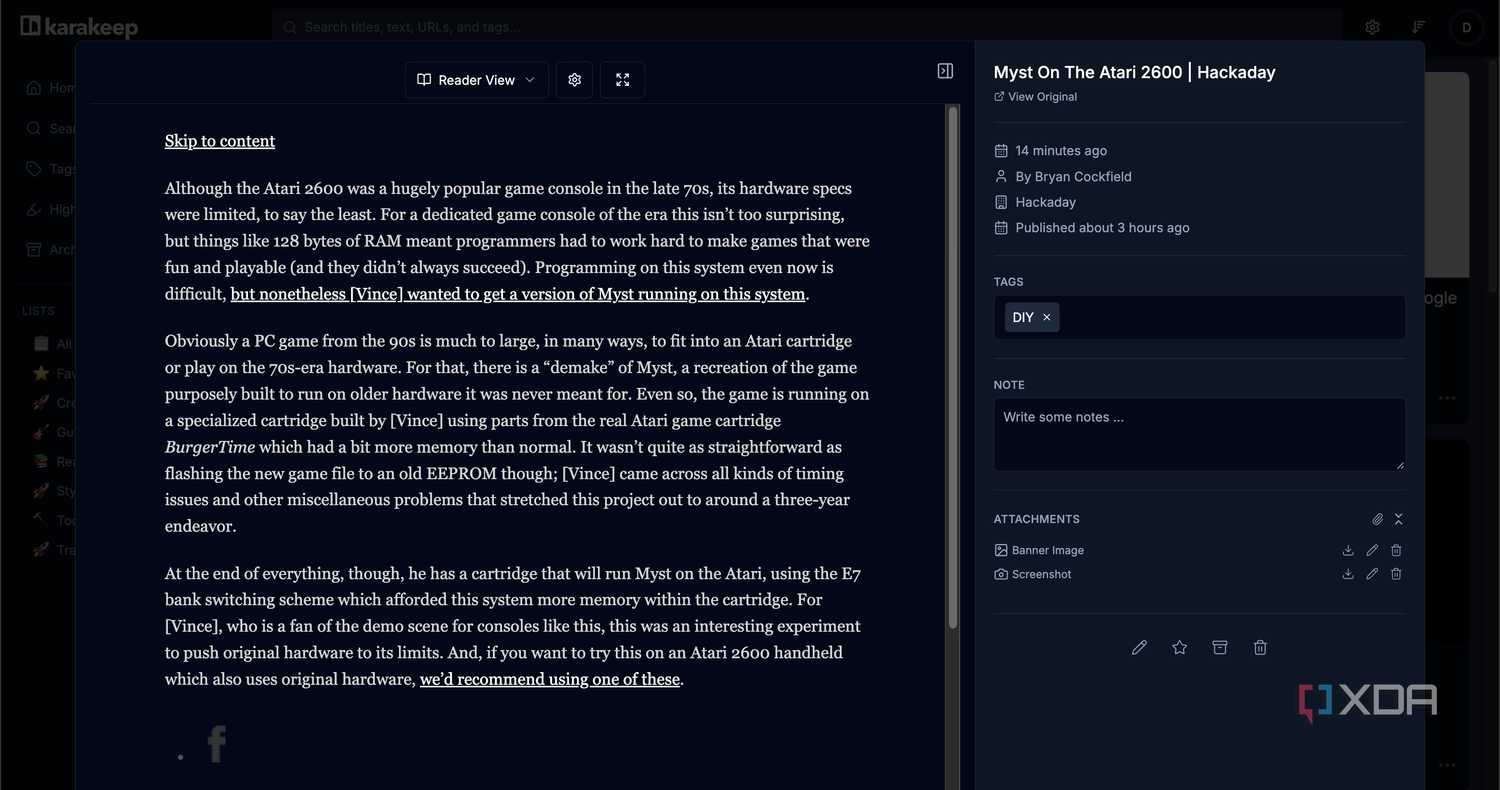Remove the DIY tag
This screenshot has width=1500, height=790.
[1047, 317]
